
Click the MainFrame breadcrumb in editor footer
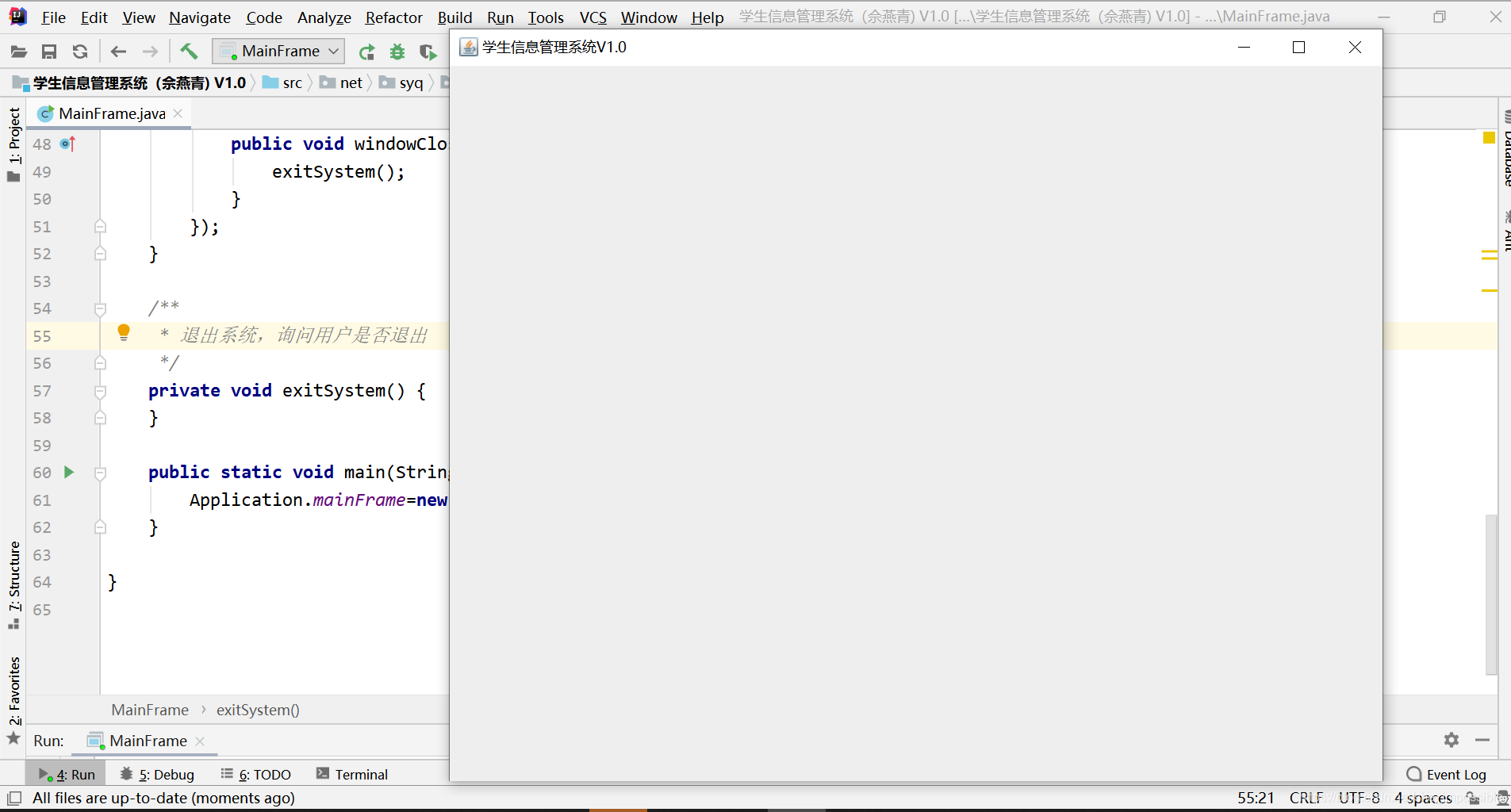(150, 710)
